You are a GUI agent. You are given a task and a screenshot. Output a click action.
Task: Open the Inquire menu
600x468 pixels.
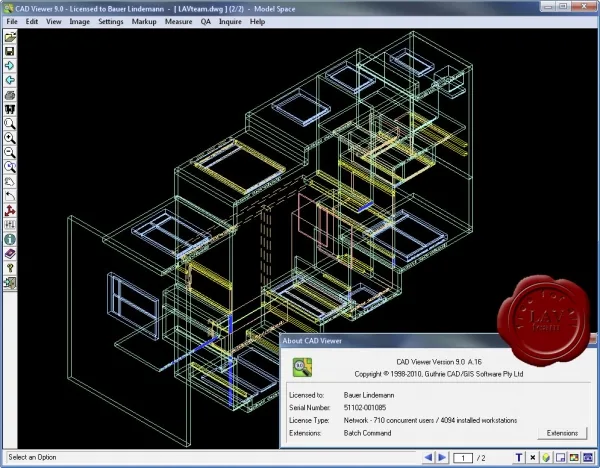[x=230, y=22]
